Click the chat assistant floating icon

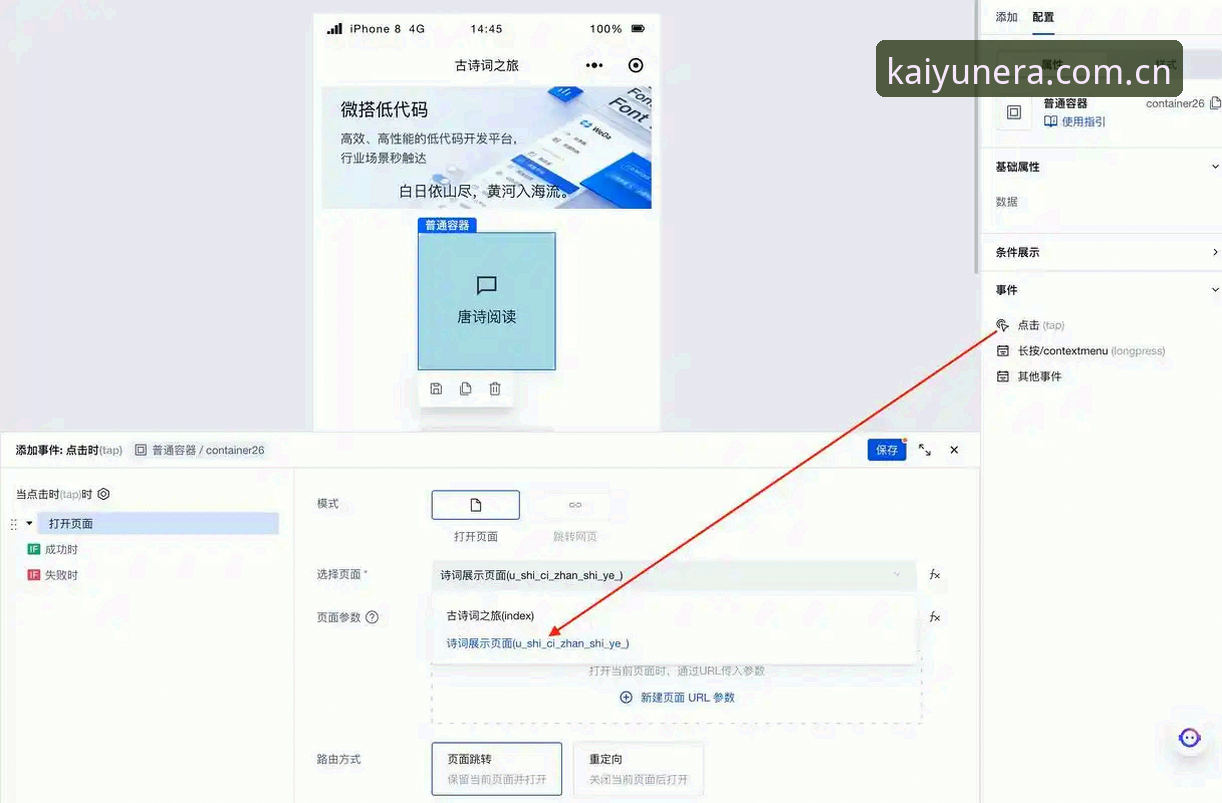coord(1189,738)
